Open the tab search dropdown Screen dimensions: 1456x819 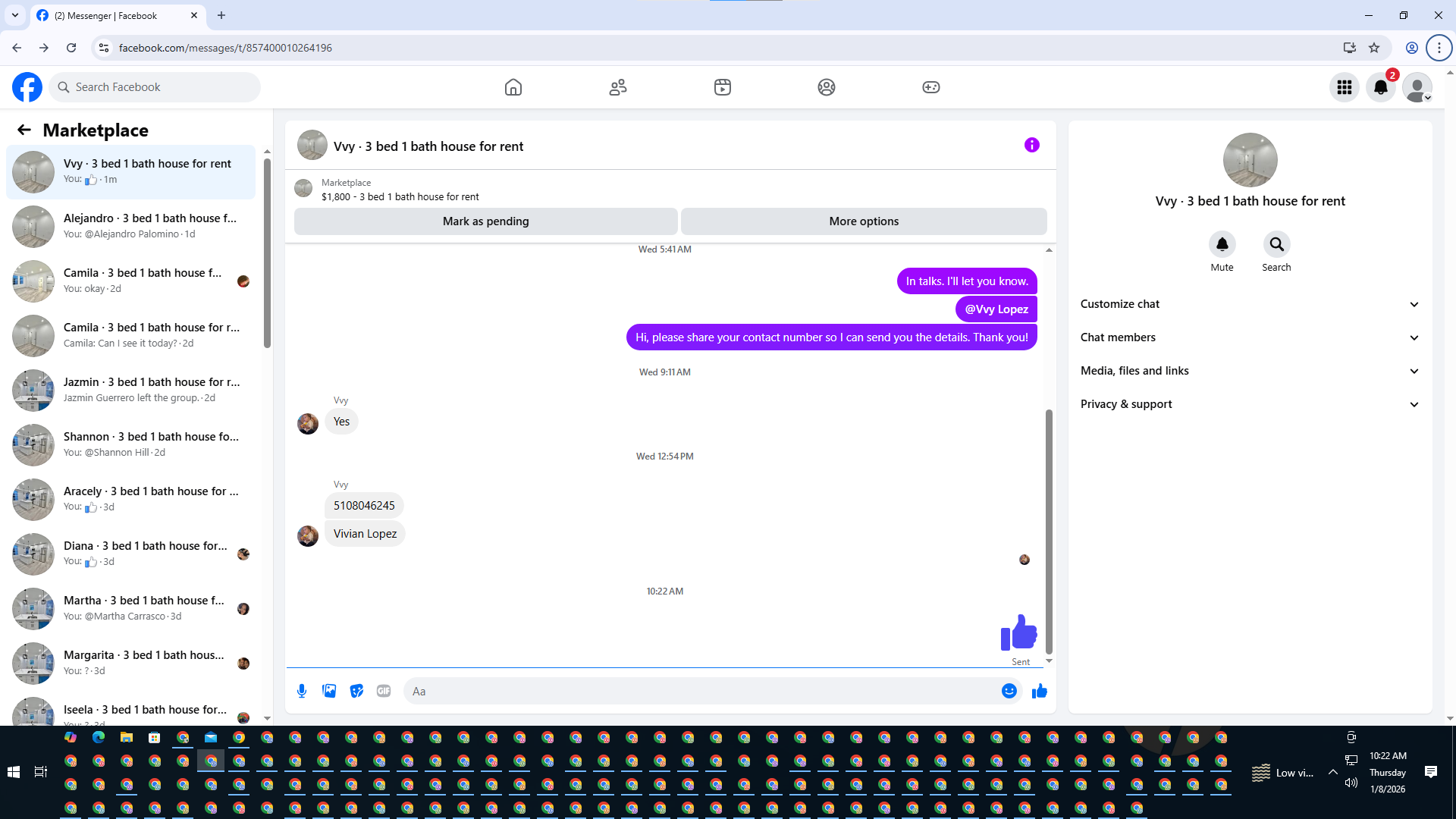tap(14, 15)
